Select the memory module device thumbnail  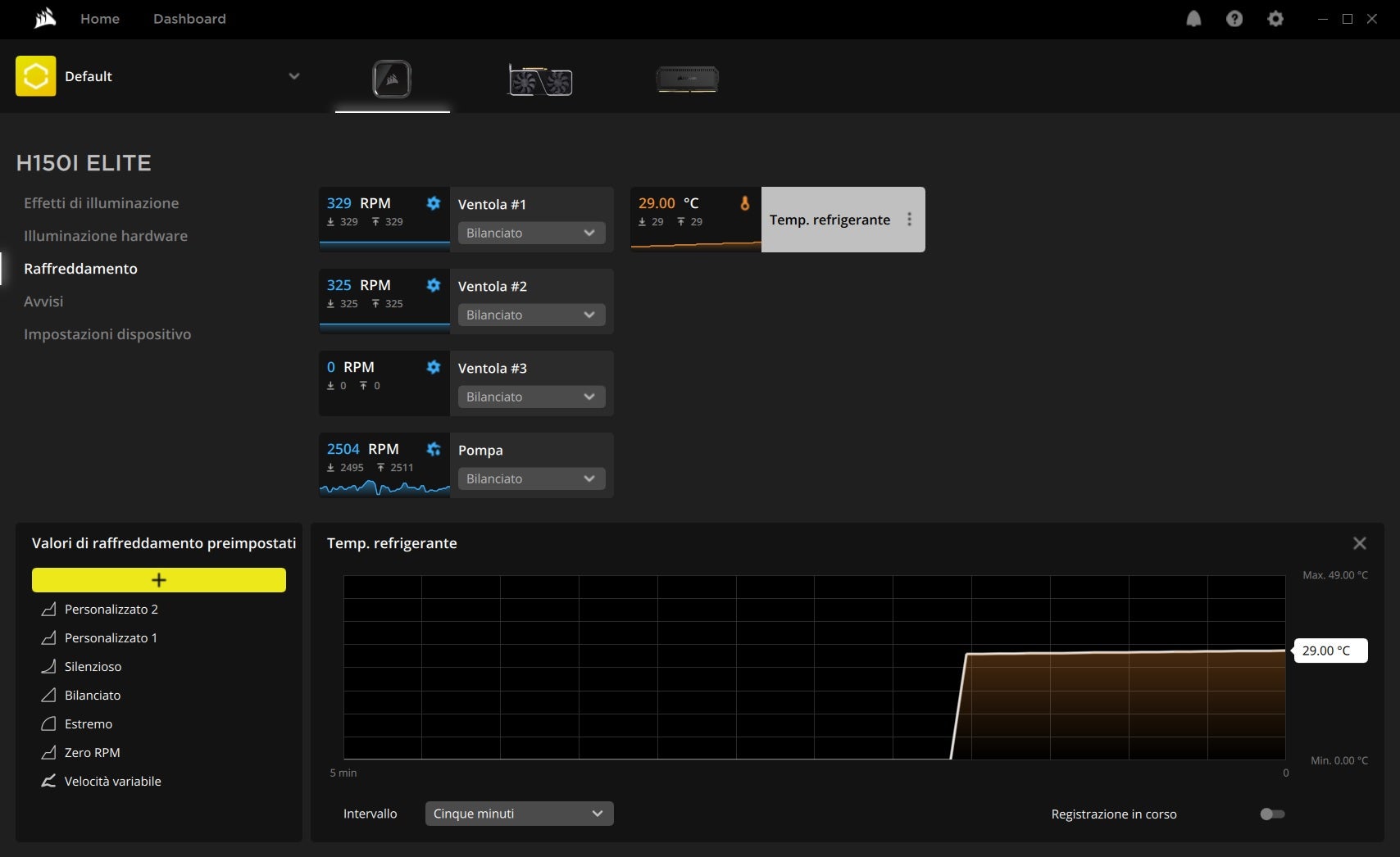688,79
